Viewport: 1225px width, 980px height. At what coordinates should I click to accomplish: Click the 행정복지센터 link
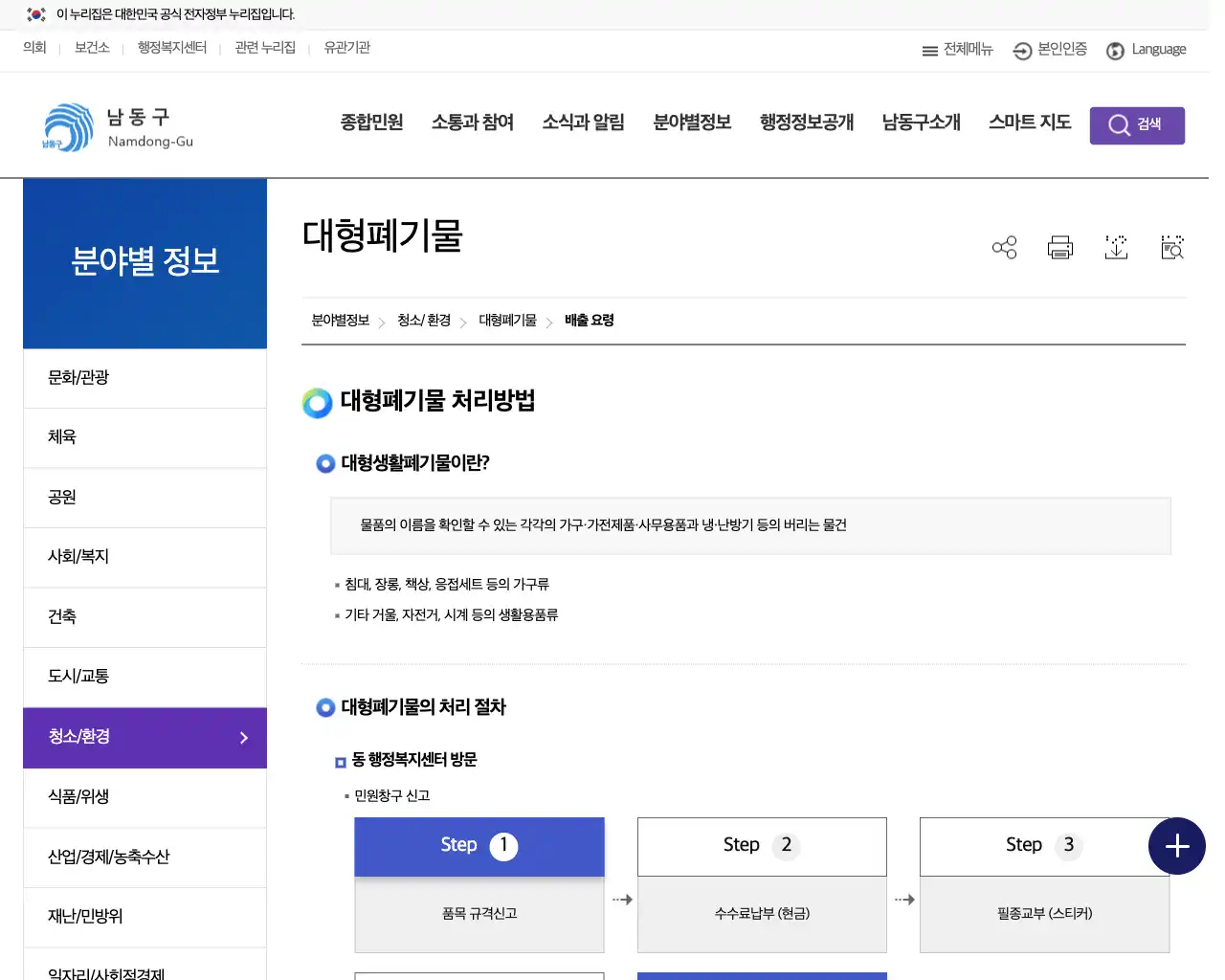coord(171,47)
